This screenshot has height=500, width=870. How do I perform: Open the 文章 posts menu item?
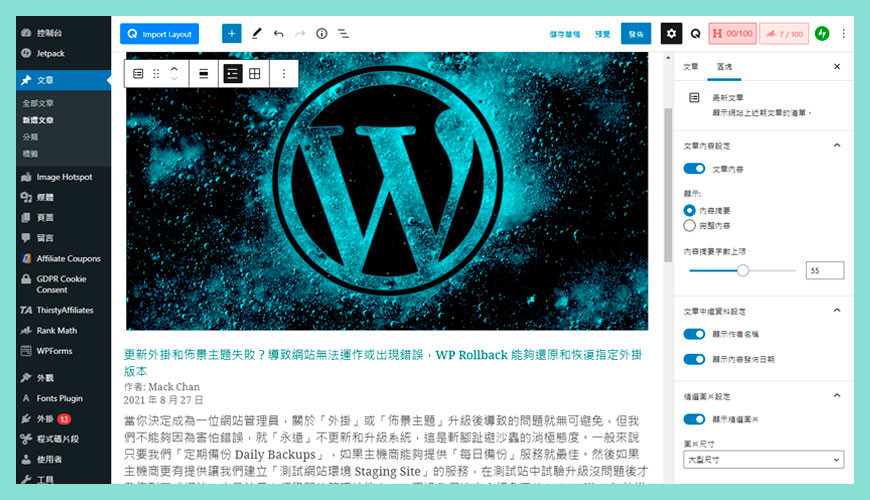(63, 80)
